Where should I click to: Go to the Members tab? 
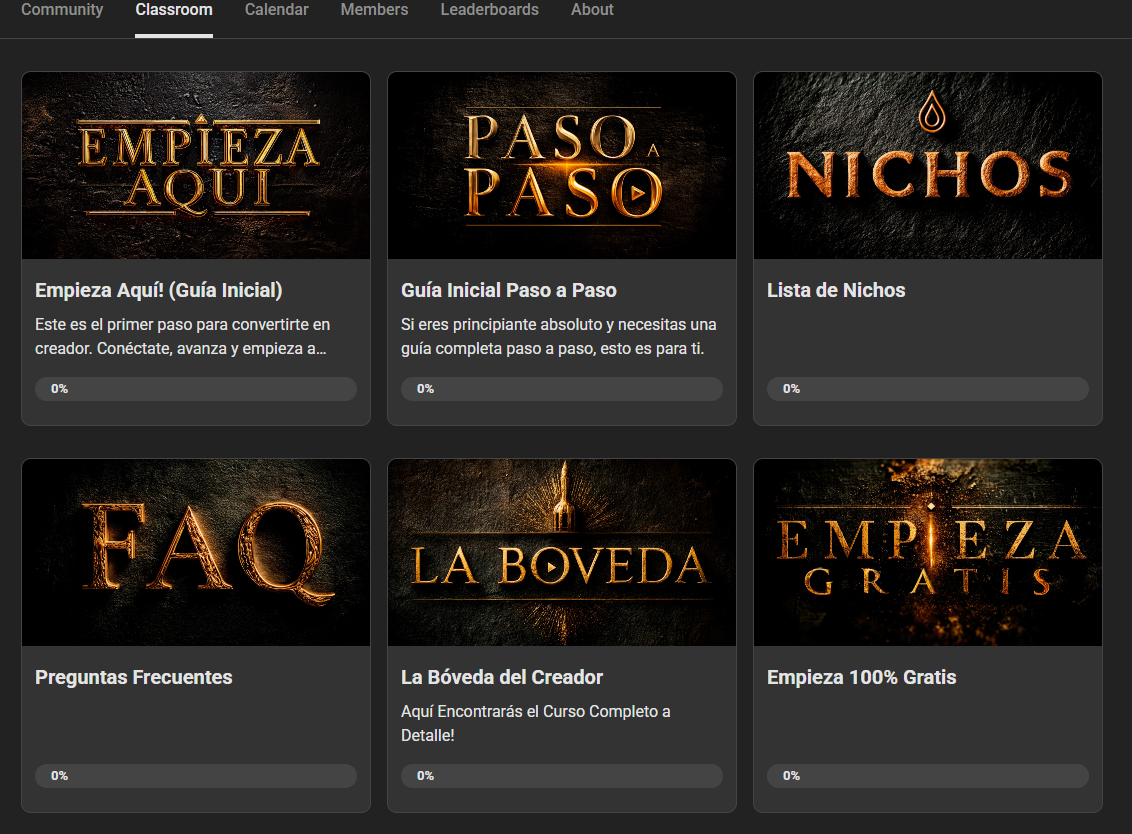click(374, 10)
